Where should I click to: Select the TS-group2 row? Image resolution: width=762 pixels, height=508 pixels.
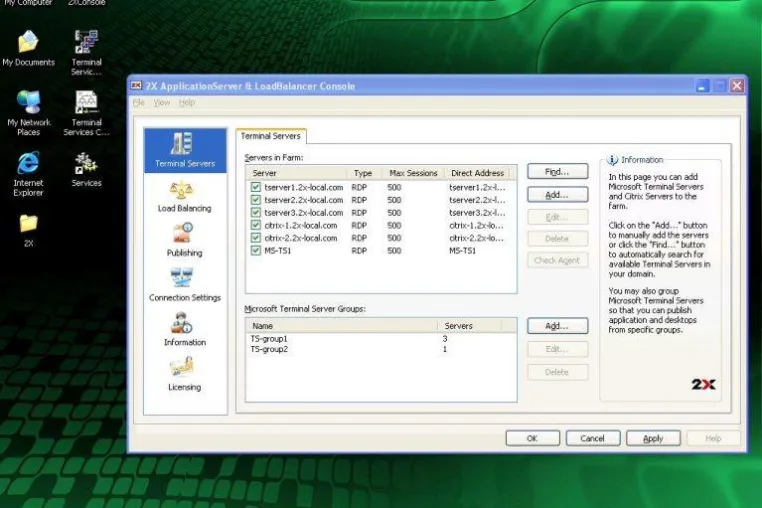(381, 350)
